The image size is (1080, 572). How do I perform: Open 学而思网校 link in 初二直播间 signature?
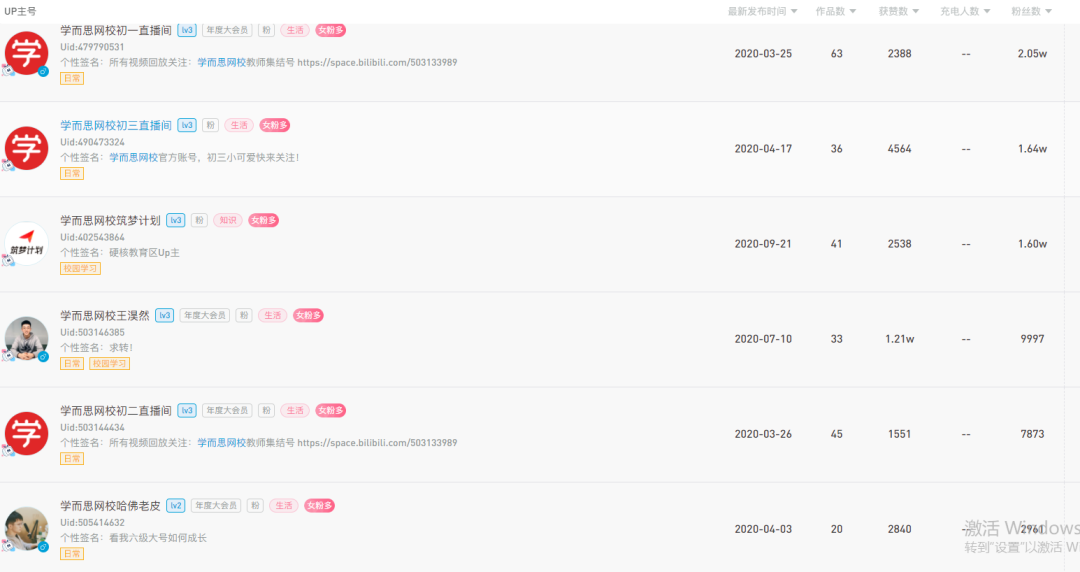[221, 442]
